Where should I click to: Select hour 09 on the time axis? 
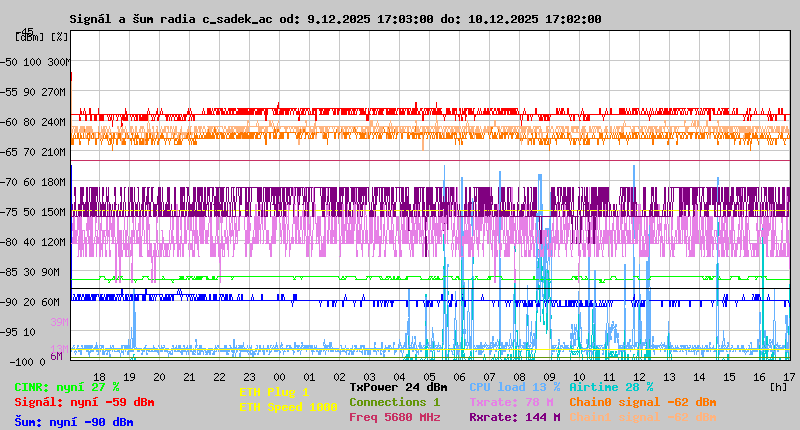(549, 377)
